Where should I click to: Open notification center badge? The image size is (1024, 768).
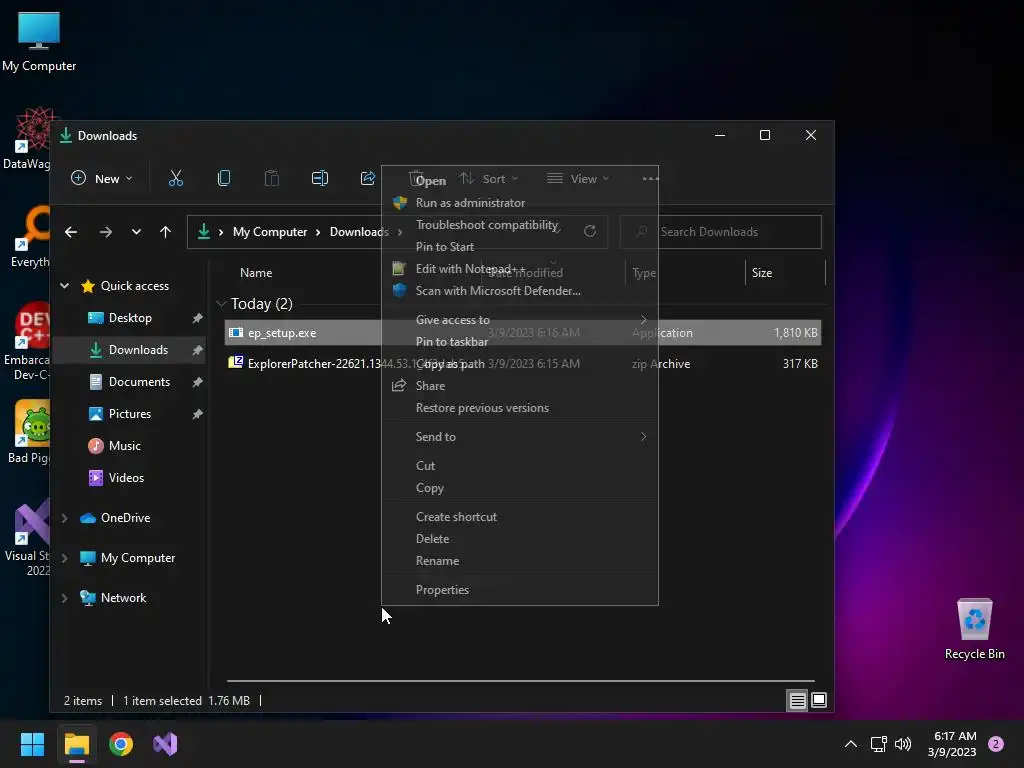[x=996, y=744]
